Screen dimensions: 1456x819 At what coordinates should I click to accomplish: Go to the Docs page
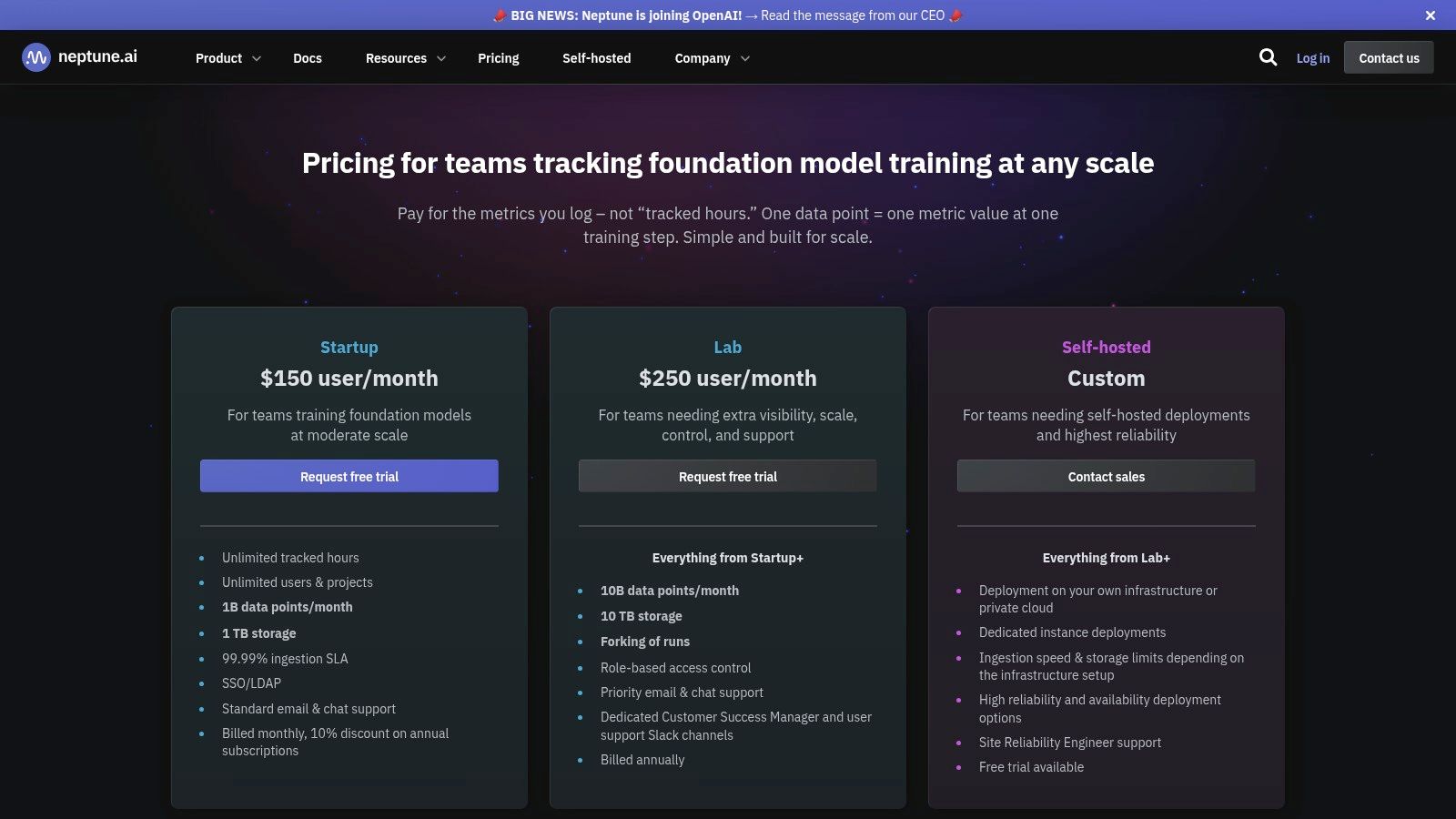(x=308, y=58)
